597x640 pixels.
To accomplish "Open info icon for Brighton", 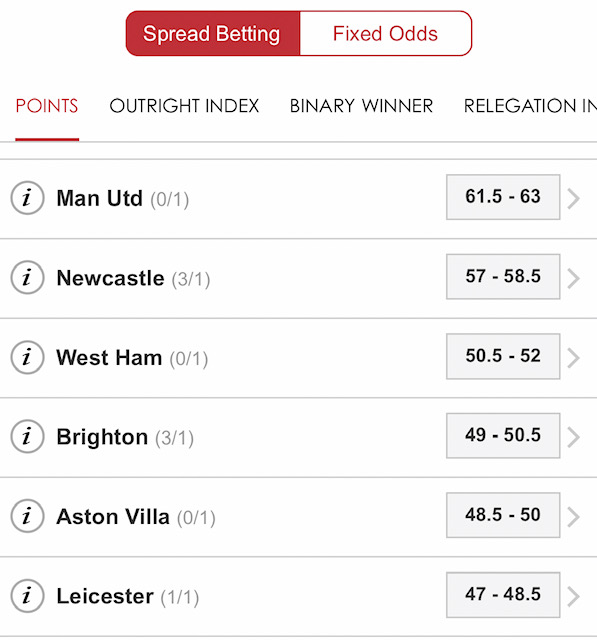I will click(27, 436).
